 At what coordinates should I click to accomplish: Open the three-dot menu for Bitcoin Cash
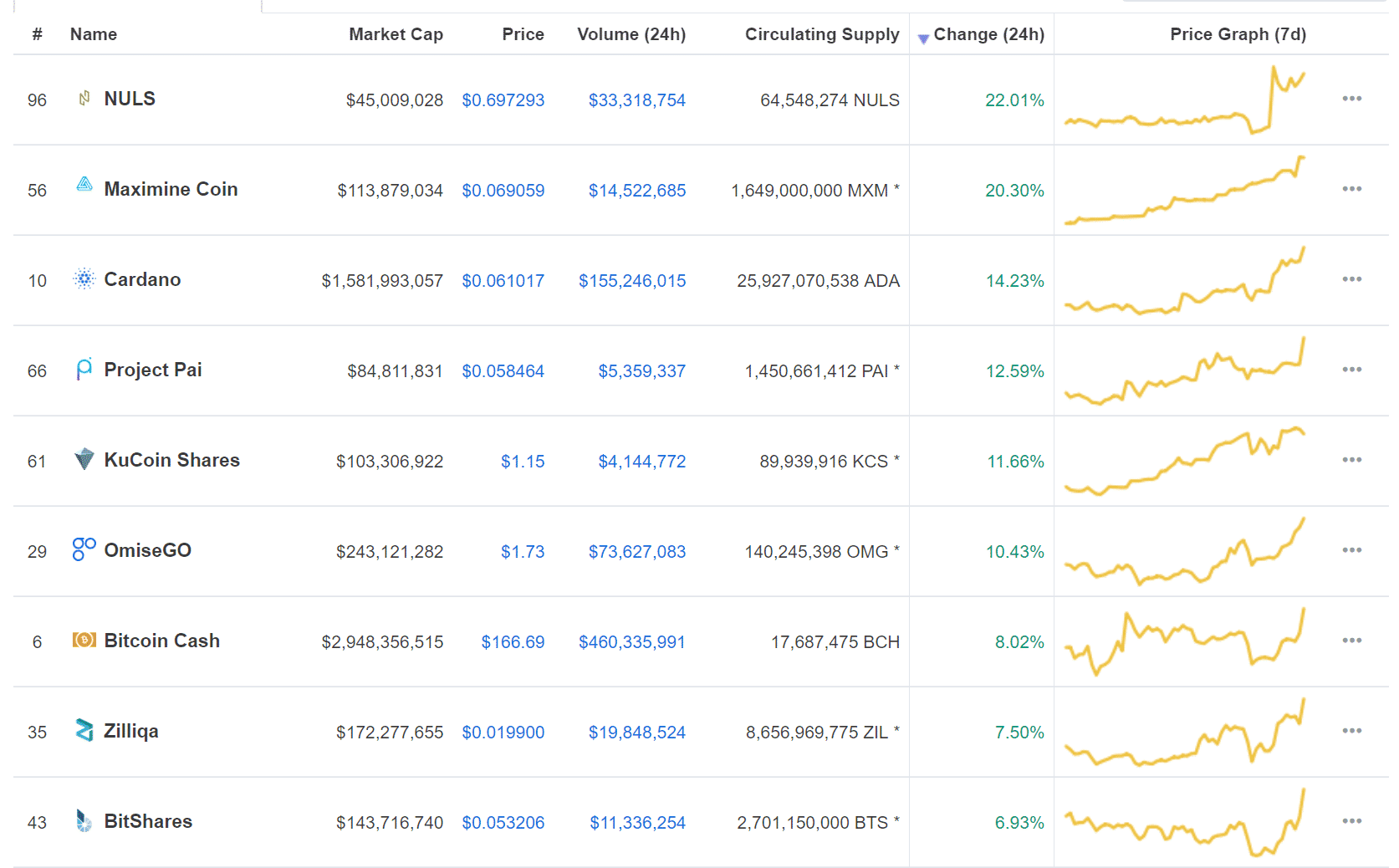[1352, 641]
